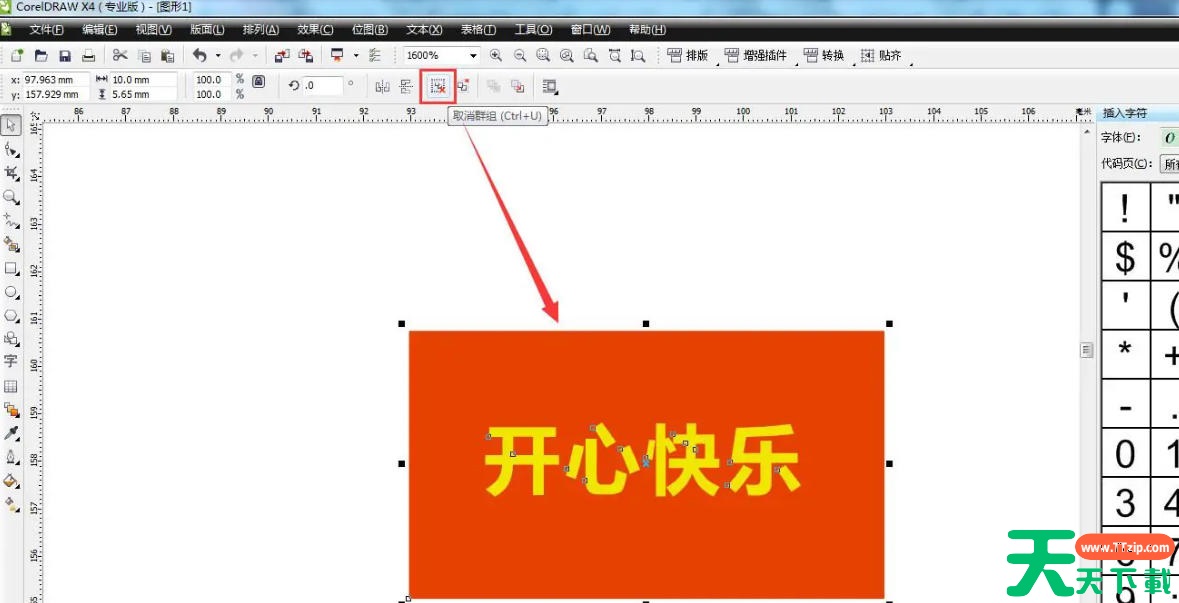1179x603 pixels.
Task: Pick the Eyedropper tool
Action: click(x=11, y=433)
